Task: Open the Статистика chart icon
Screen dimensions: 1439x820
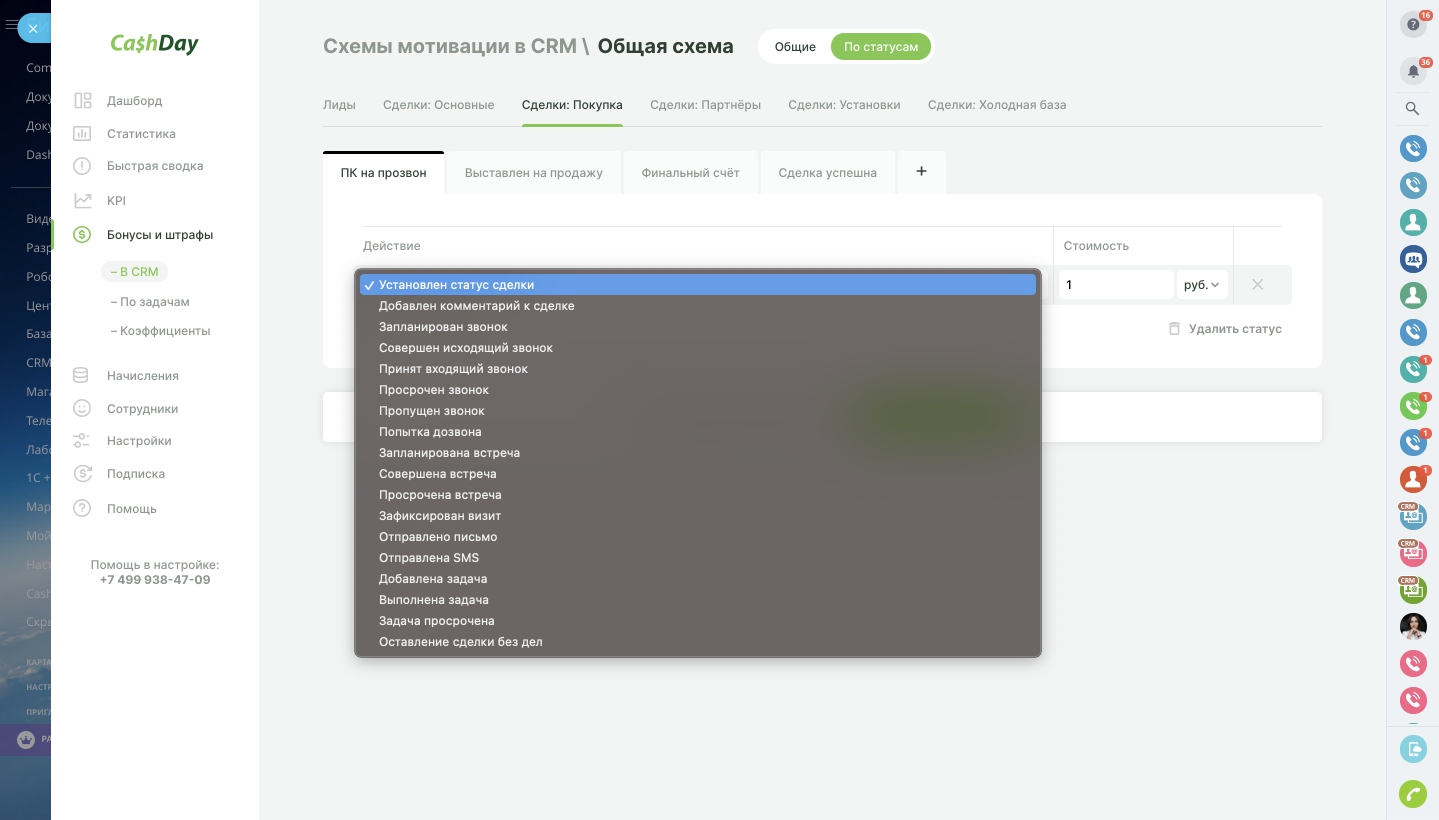Action: [x=83, y=134]
